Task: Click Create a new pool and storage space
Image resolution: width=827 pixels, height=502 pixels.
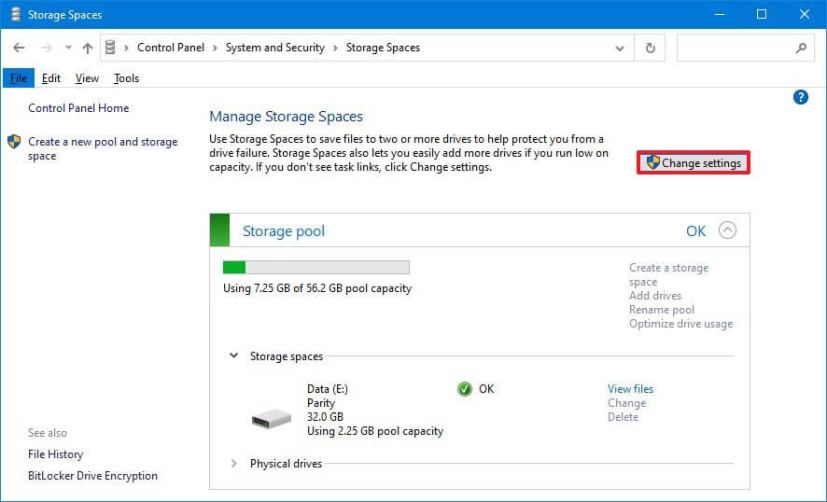Action: coord(103,149)
